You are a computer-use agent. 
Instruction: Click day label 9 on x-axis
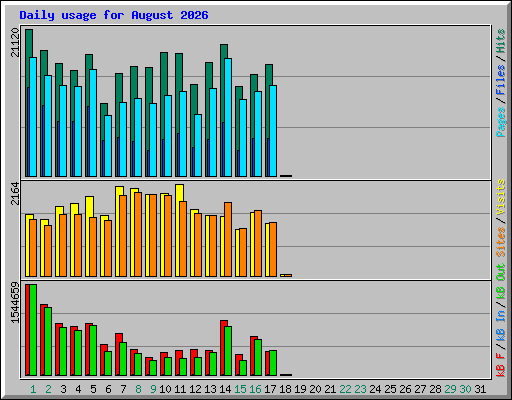[153, 389]
